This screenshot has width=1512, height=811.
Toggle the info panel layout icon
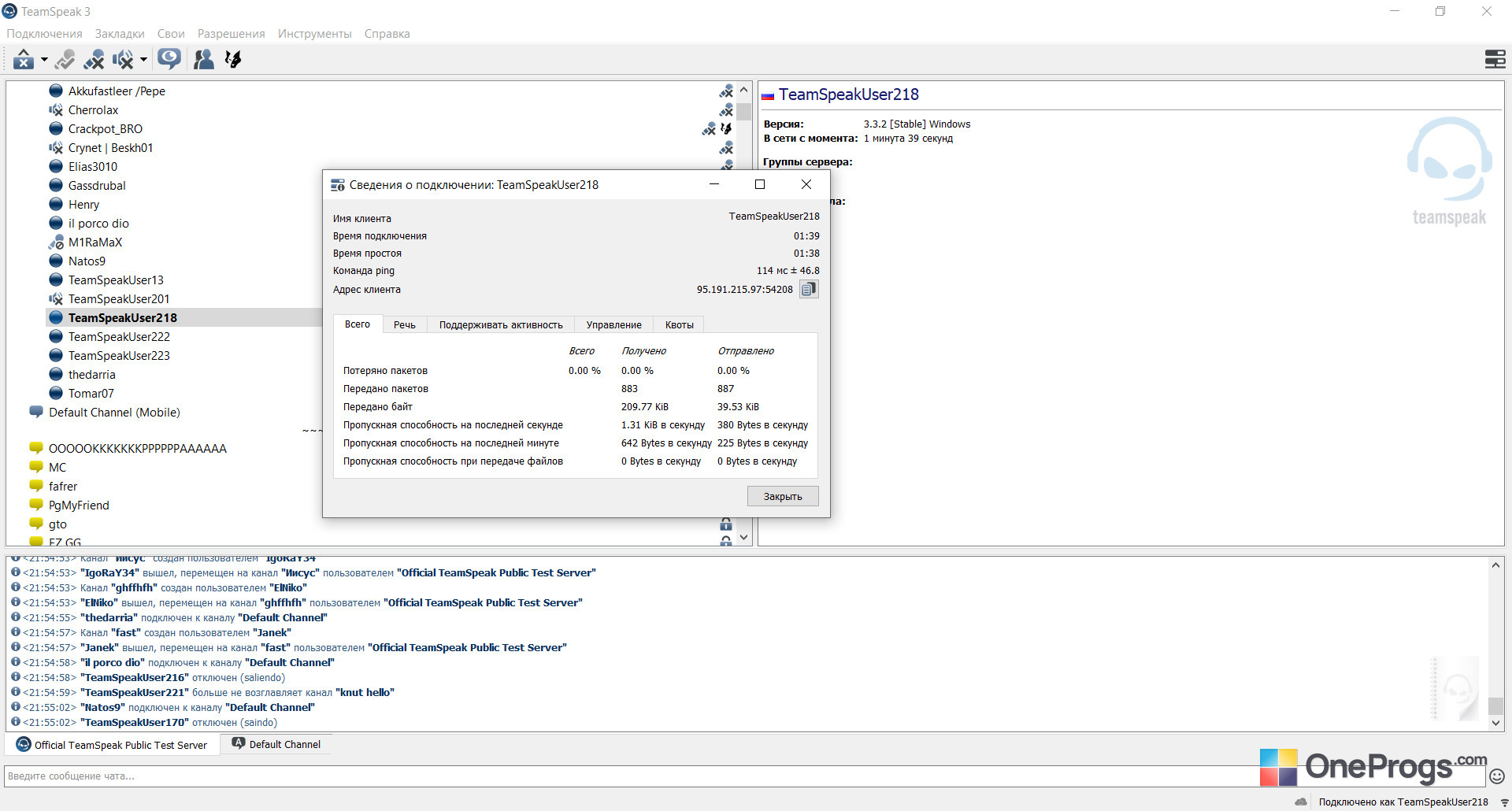(x=1495, y=59)
